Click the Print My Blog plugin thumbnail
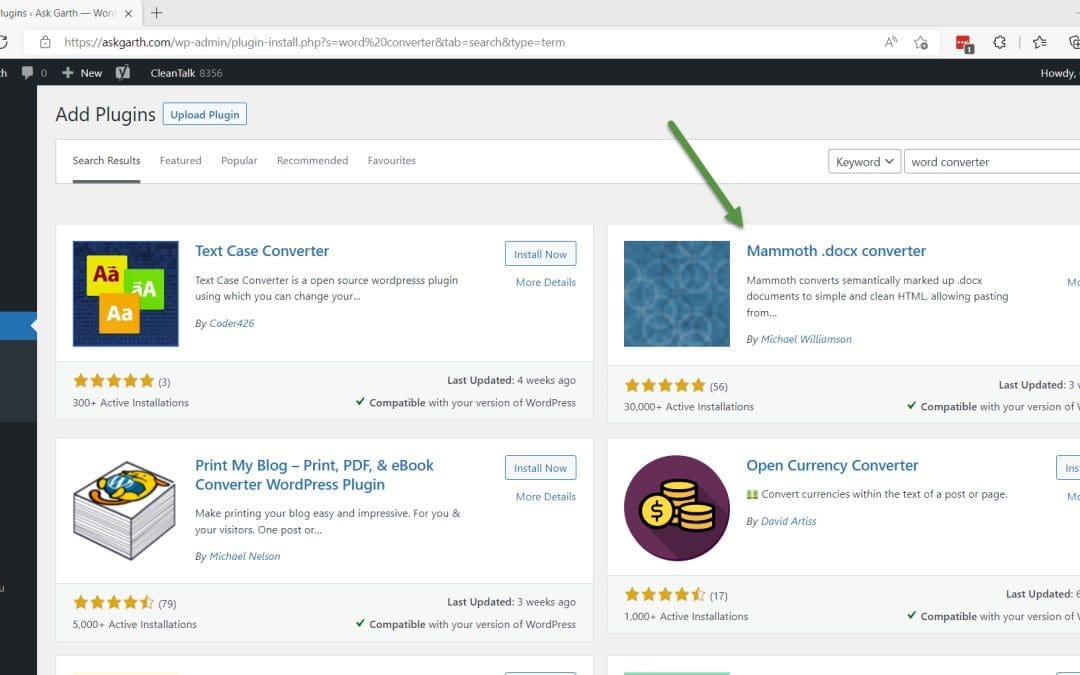The image size is (1080, 675). pyautogui.click(x=125, y=508)
